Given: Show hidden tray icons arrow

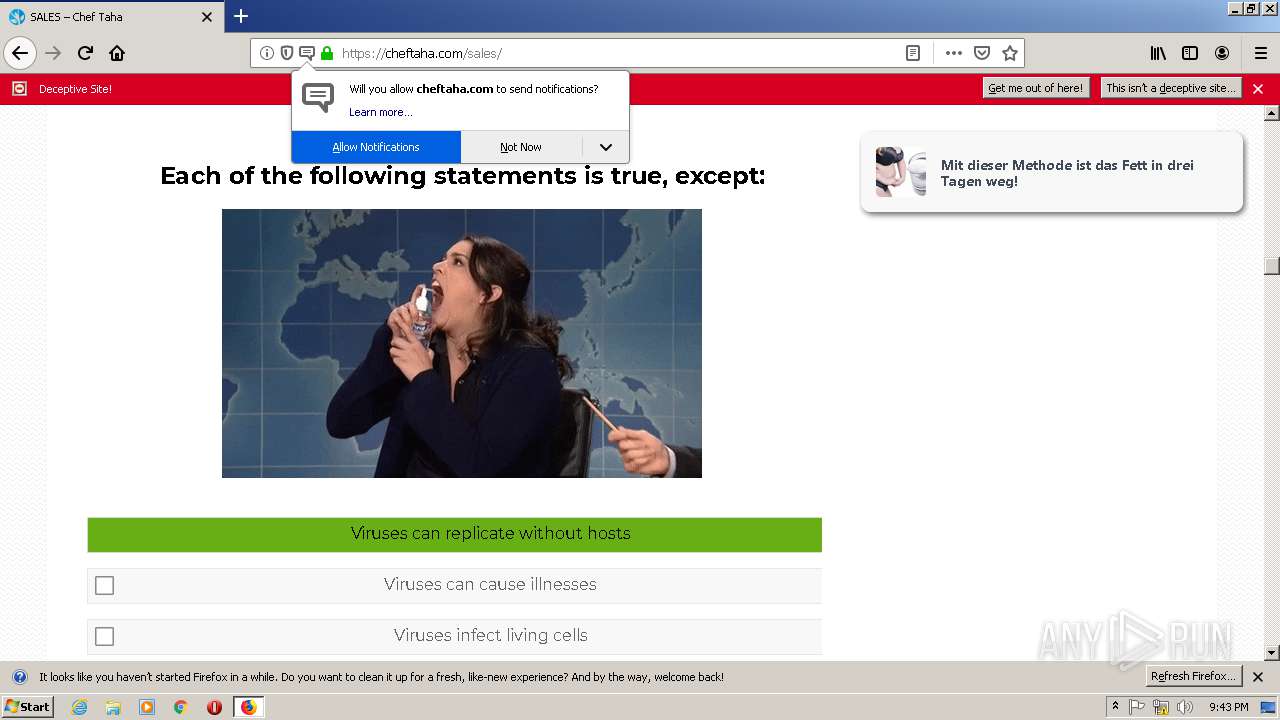Looking at the screenshot, I should (1115, 707).
